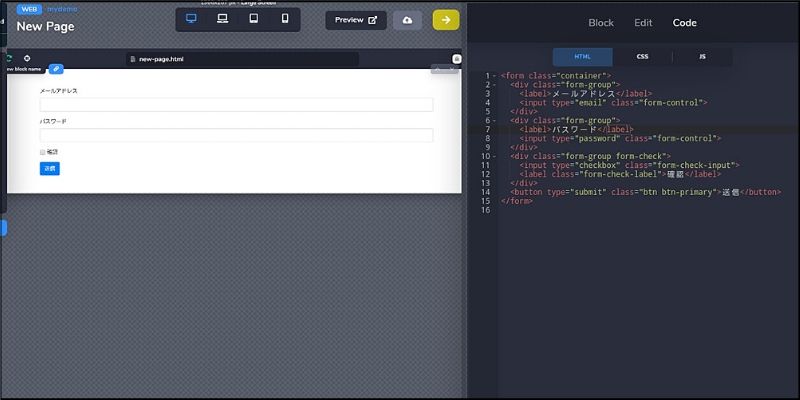
Task: Click code line with input type="password"
Action: click(620, 138)
